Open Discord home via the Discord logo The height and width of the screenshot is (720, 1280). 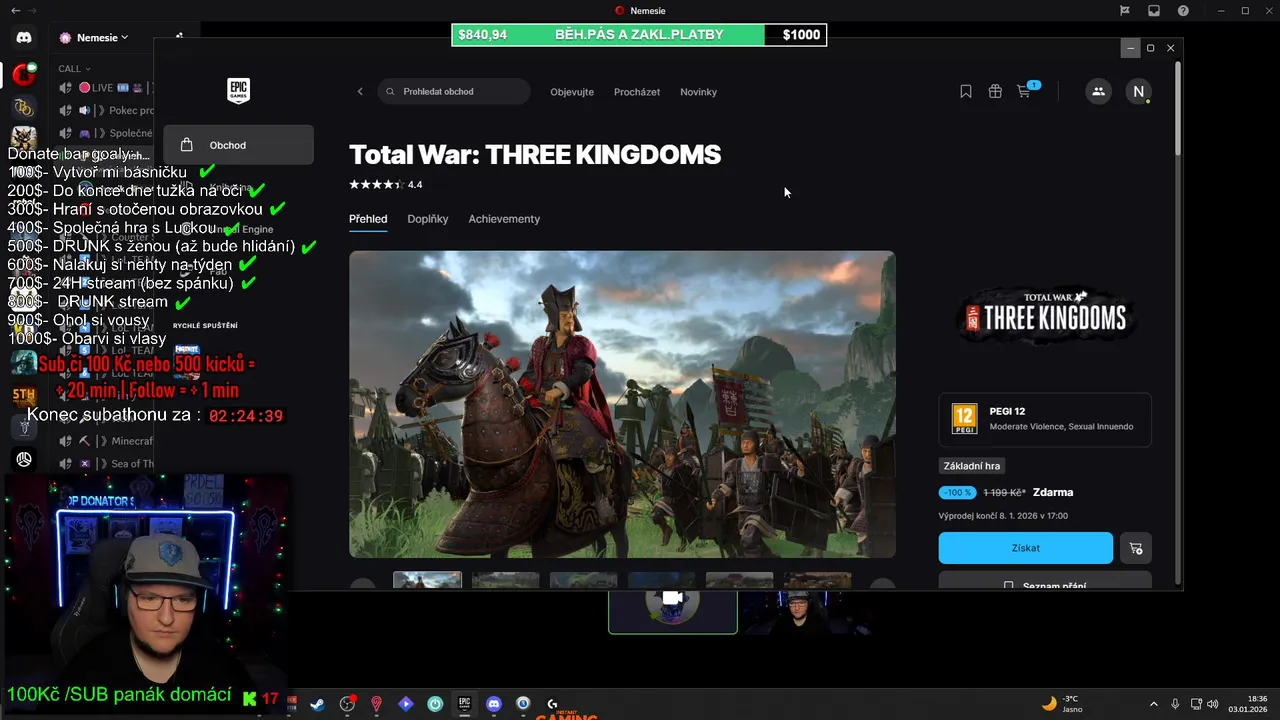tap(24, 38)
